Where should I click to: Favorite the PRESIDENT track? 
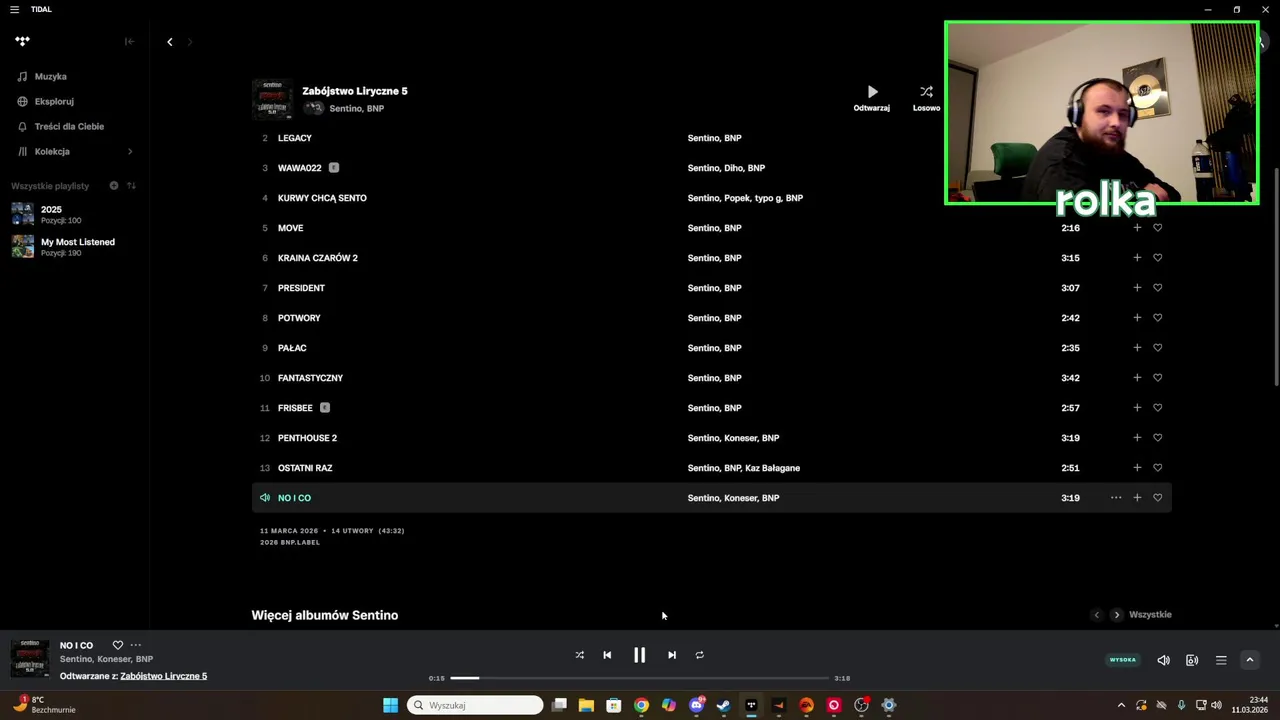coord(1158,288)
